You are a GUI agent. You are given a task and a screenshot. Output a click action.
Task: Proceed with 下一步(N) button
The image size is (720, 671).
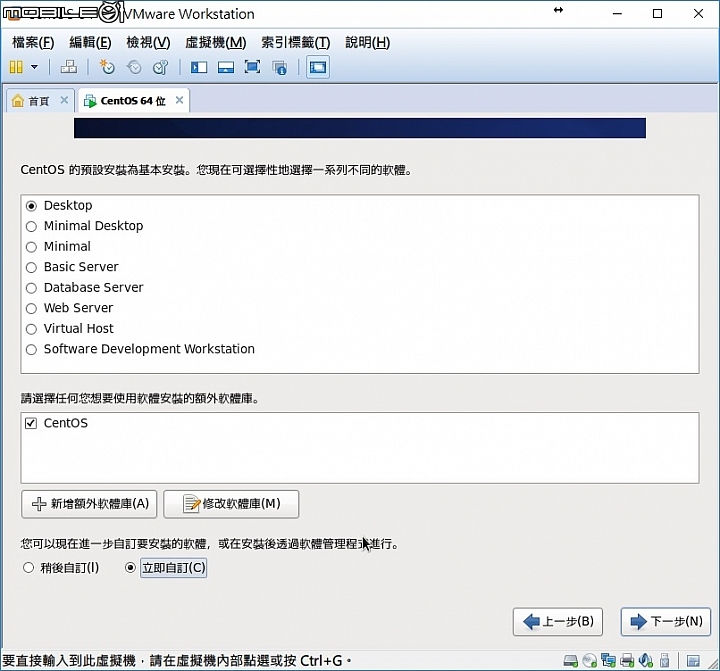(x=666, y=622)
